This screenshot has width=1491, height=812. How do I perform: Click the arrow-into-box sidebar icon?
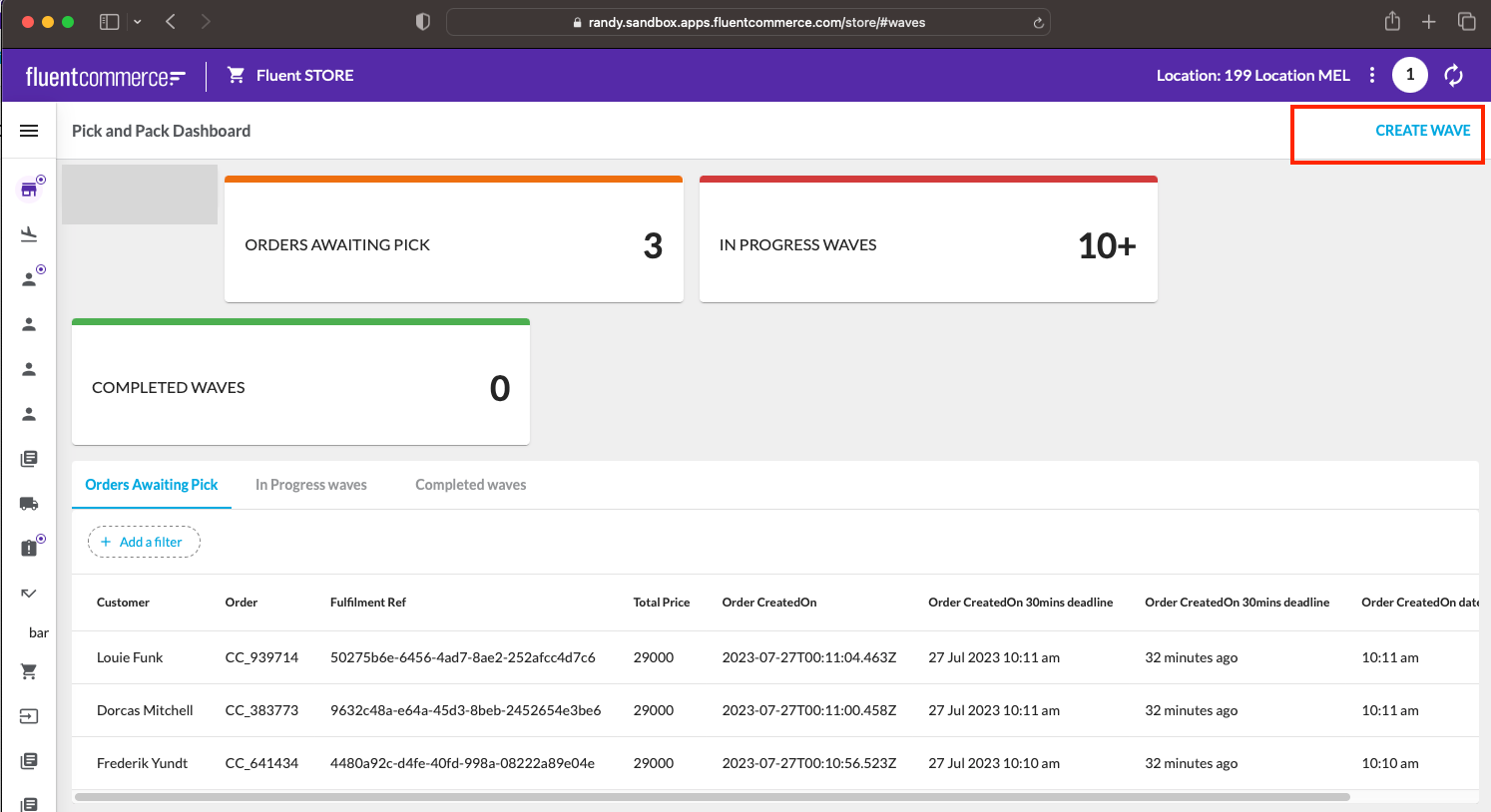(x=29, y=716)
